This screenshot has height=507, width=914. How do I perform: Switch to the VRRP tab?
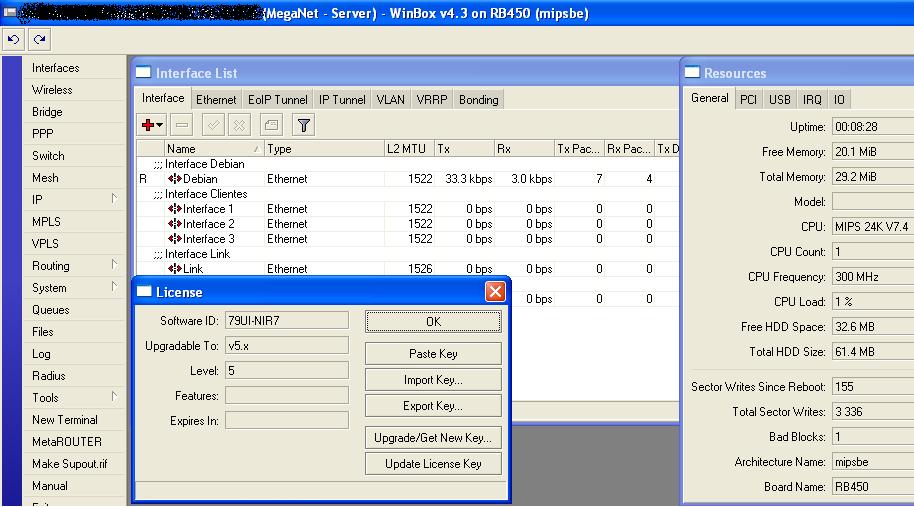coord(432,100)
